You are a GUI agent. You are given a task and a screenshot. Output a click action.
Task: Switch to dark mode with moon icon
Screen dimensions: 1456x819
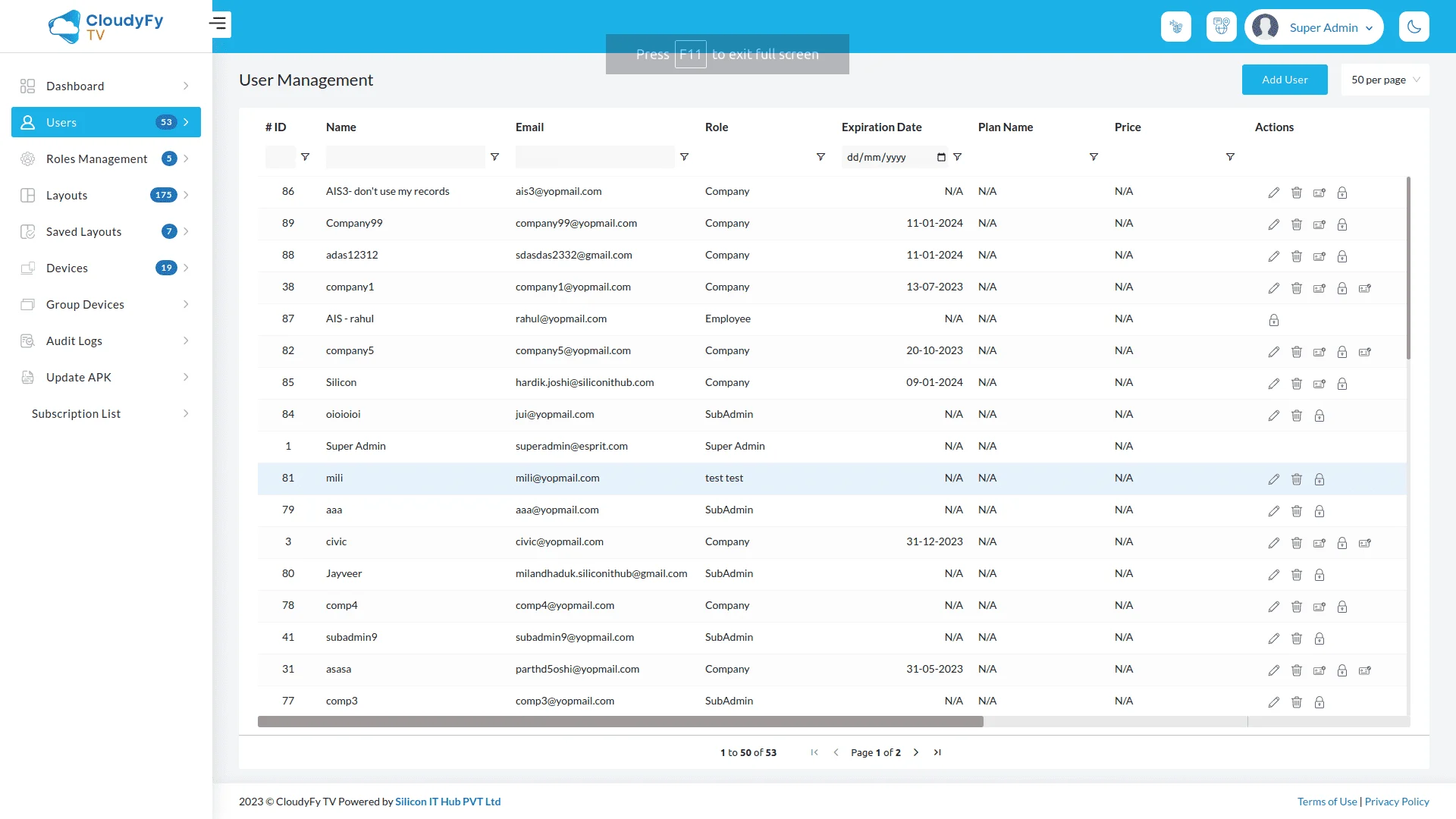point(1414,27)
